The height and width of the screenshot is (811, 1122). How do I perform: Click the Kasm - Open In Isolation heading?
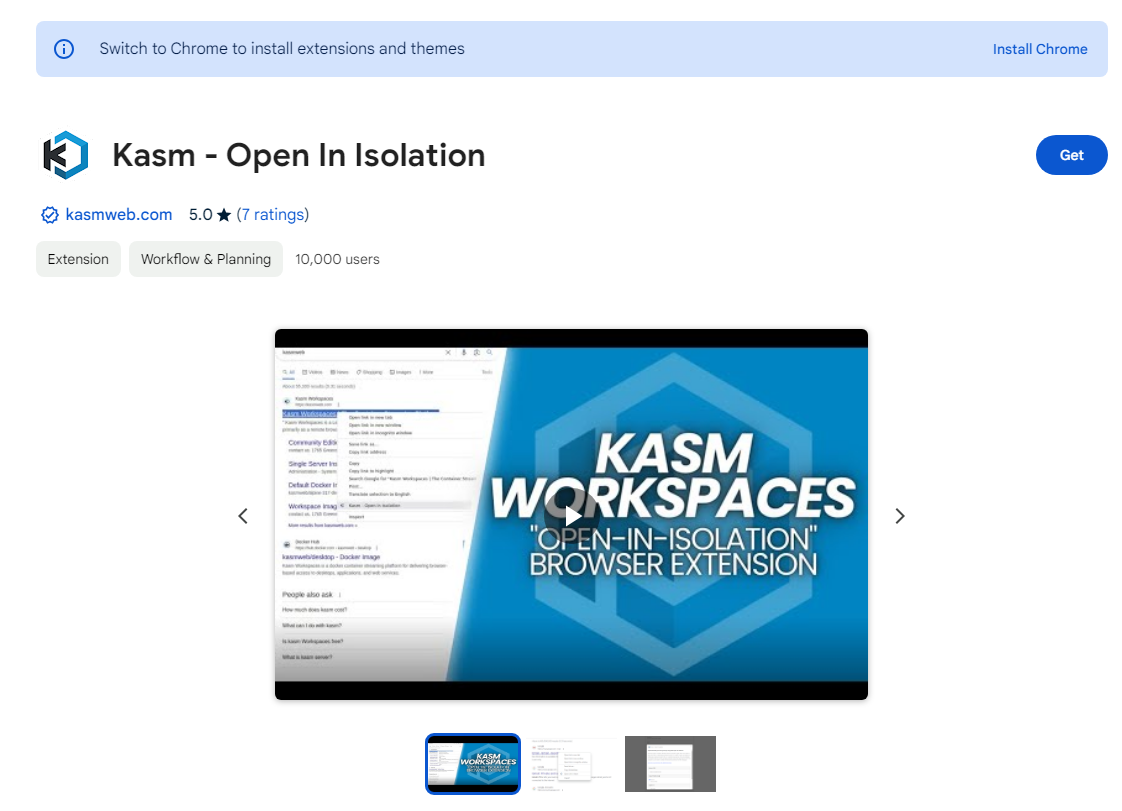298,155
